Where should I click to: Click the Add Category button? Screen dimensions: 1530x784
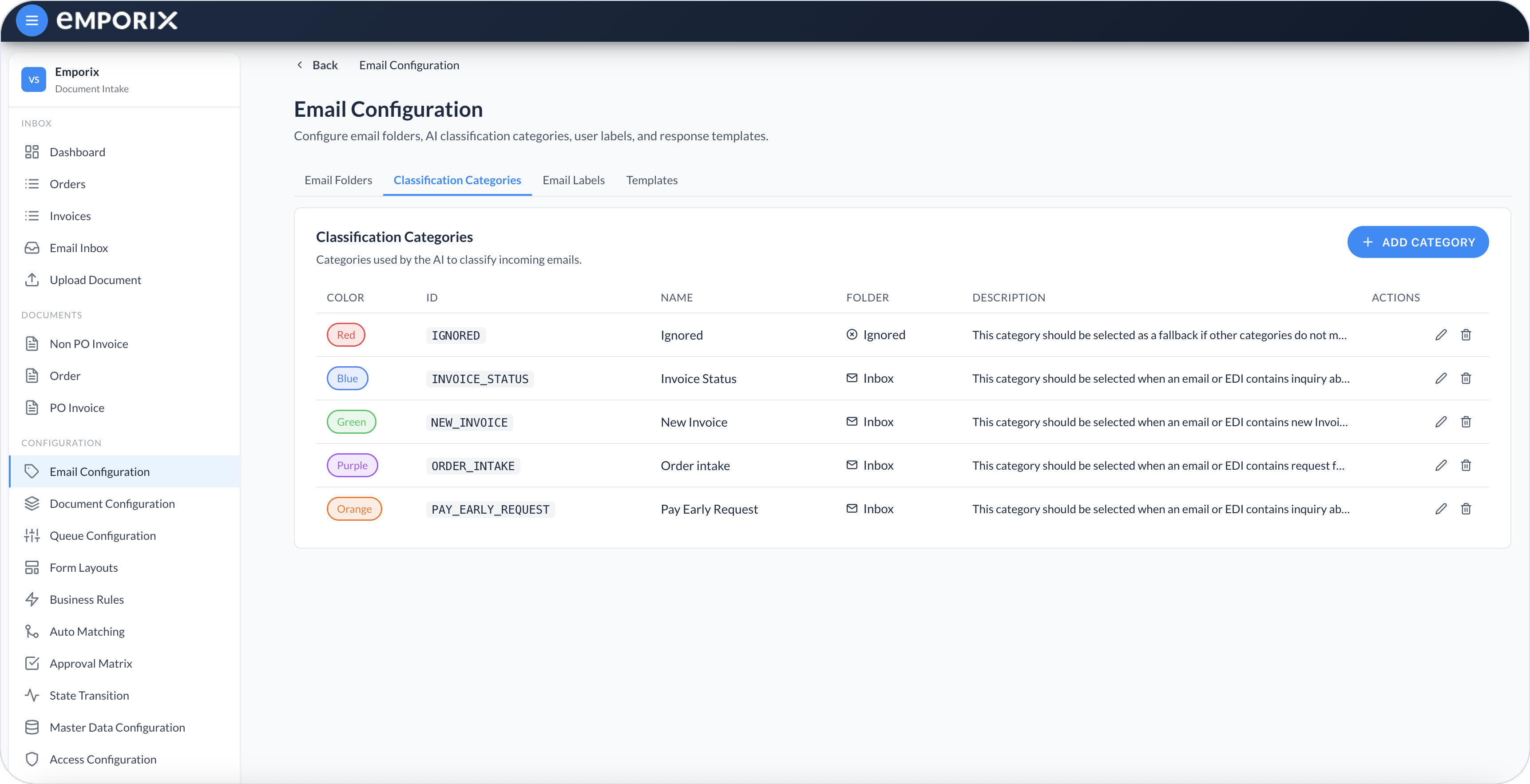tap(1419, 242)
